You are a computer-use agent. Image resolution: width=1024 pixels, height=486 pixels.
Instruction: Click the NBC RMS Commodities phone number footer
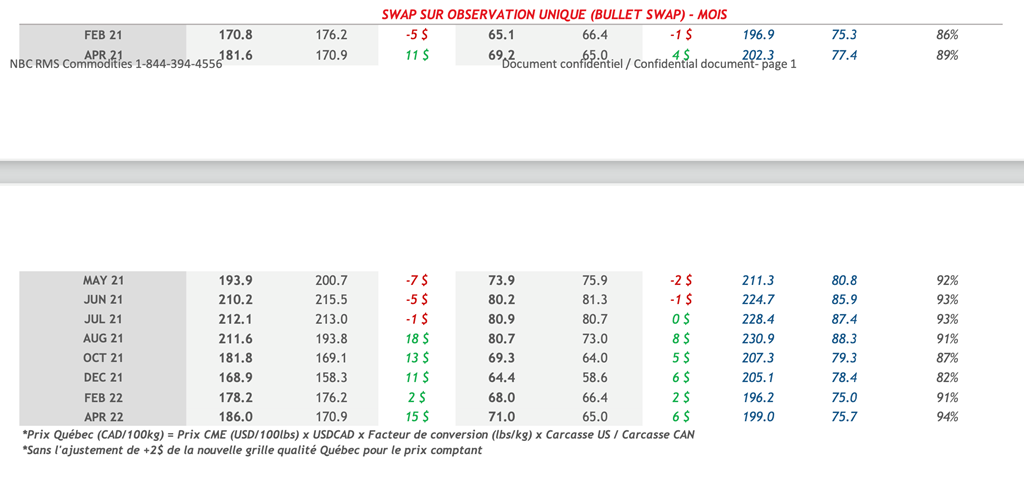(x=116, y=64)
